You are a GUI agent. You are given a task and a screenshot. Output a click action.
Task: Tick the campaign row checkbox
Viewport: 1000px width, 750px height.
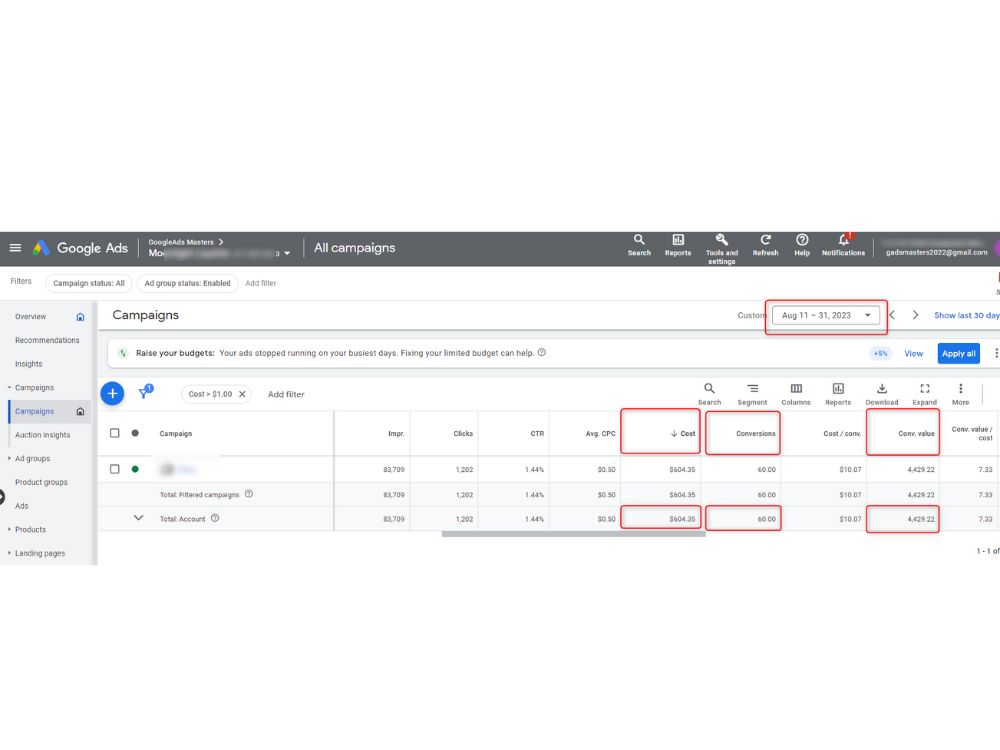115,469
